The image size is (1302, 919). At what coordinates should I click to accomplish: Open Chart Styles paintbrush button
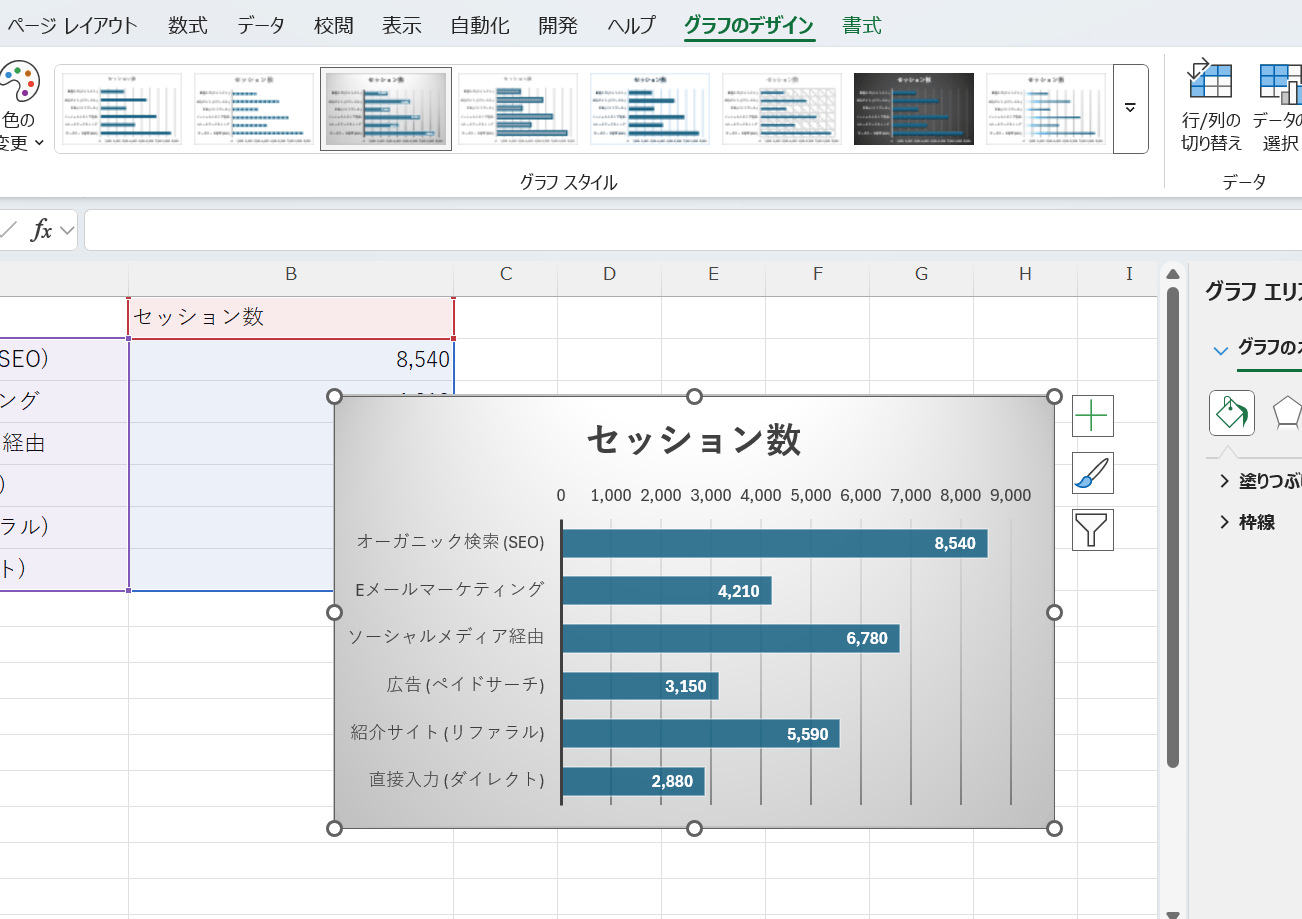point(1092,473)
